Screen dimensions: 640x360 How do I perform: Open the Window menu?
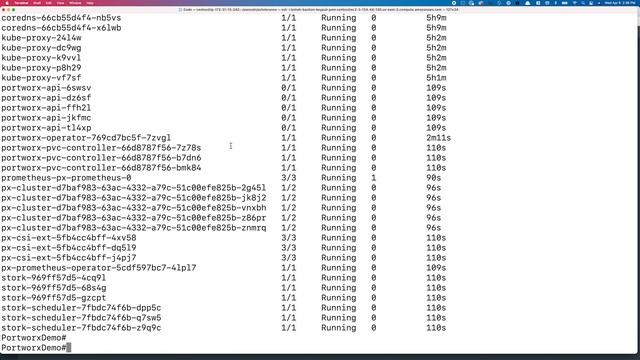(x=75, y=3)
